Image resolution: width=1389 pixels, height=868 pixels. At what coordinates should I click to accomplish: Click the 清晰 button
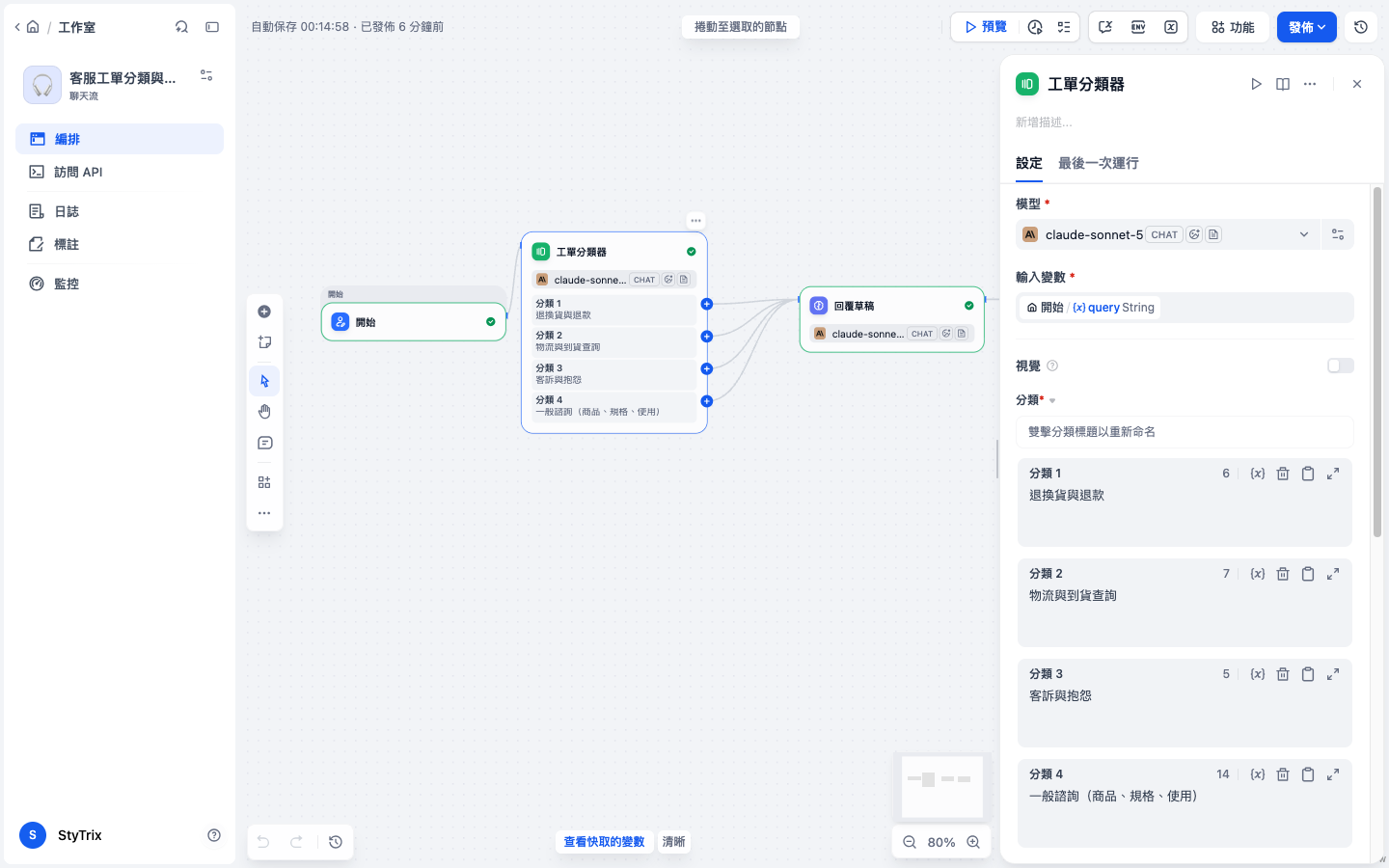click(x=673, y=842)
